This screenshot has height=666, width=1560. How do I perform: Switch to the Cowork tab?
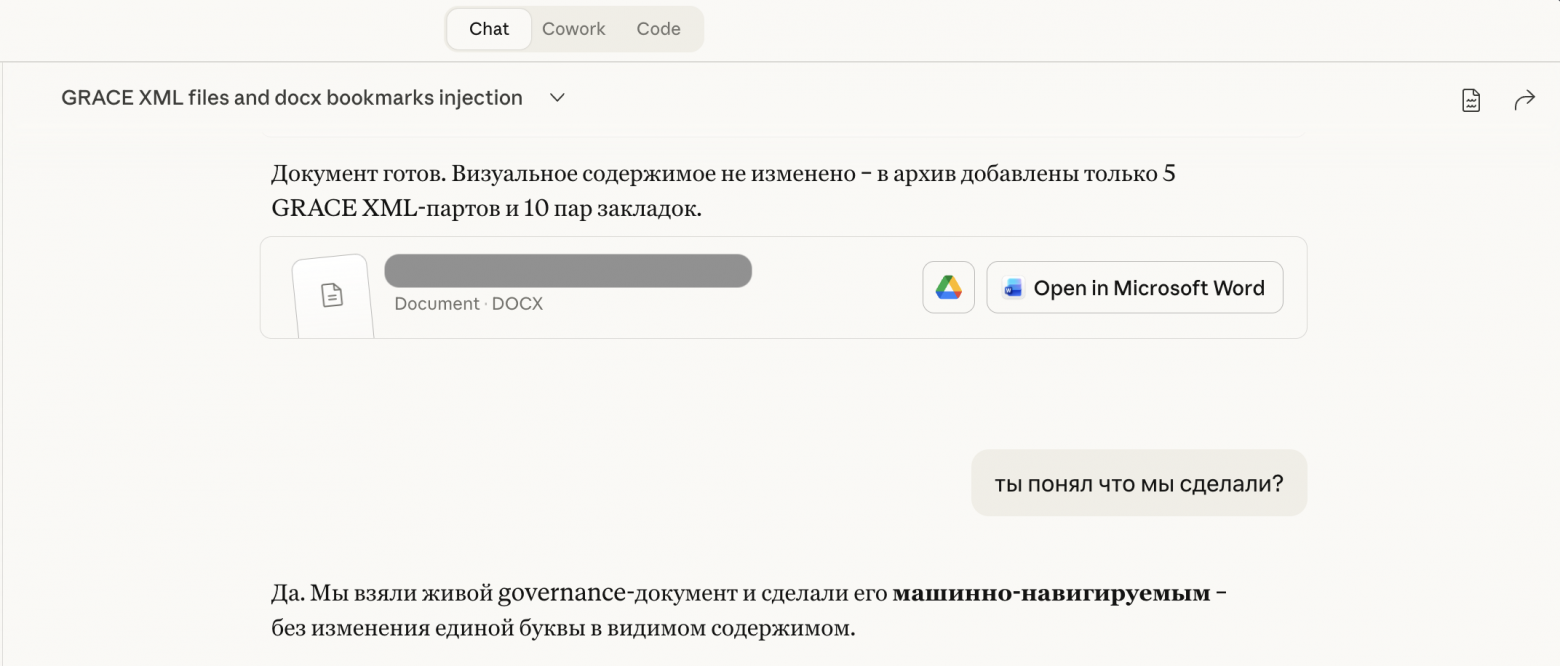click(573, 28)
